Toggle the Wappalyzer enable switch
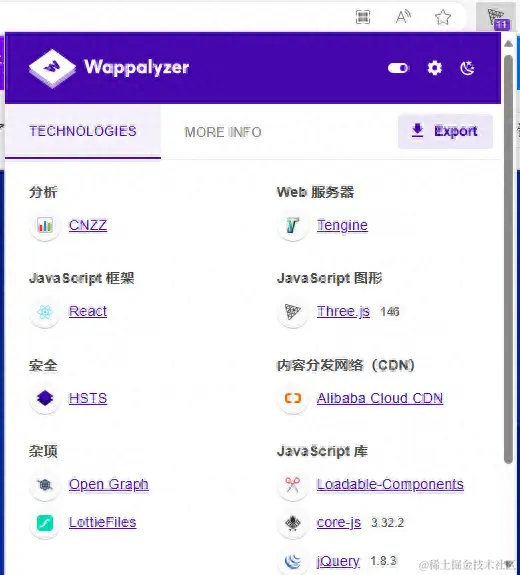 (398, 68)
